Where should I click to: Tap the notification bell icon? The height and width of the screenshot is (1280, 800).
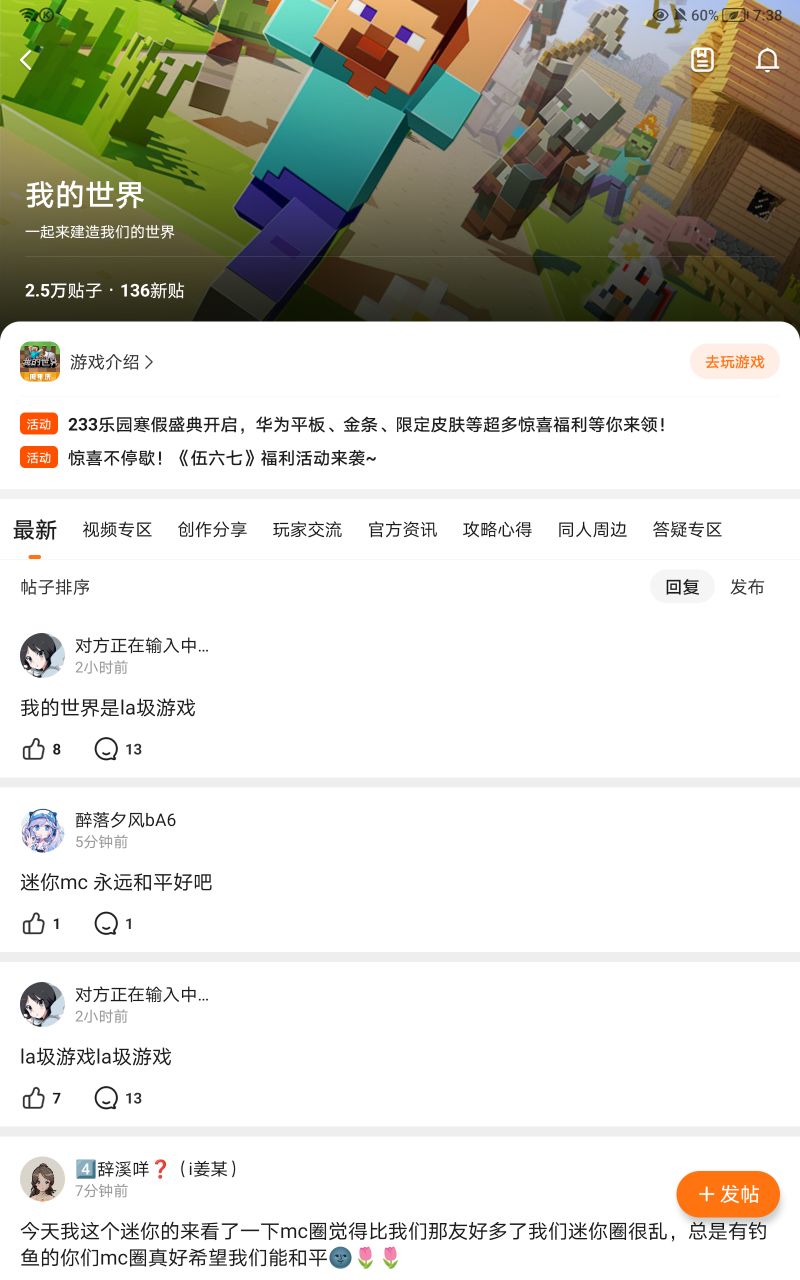767,60
